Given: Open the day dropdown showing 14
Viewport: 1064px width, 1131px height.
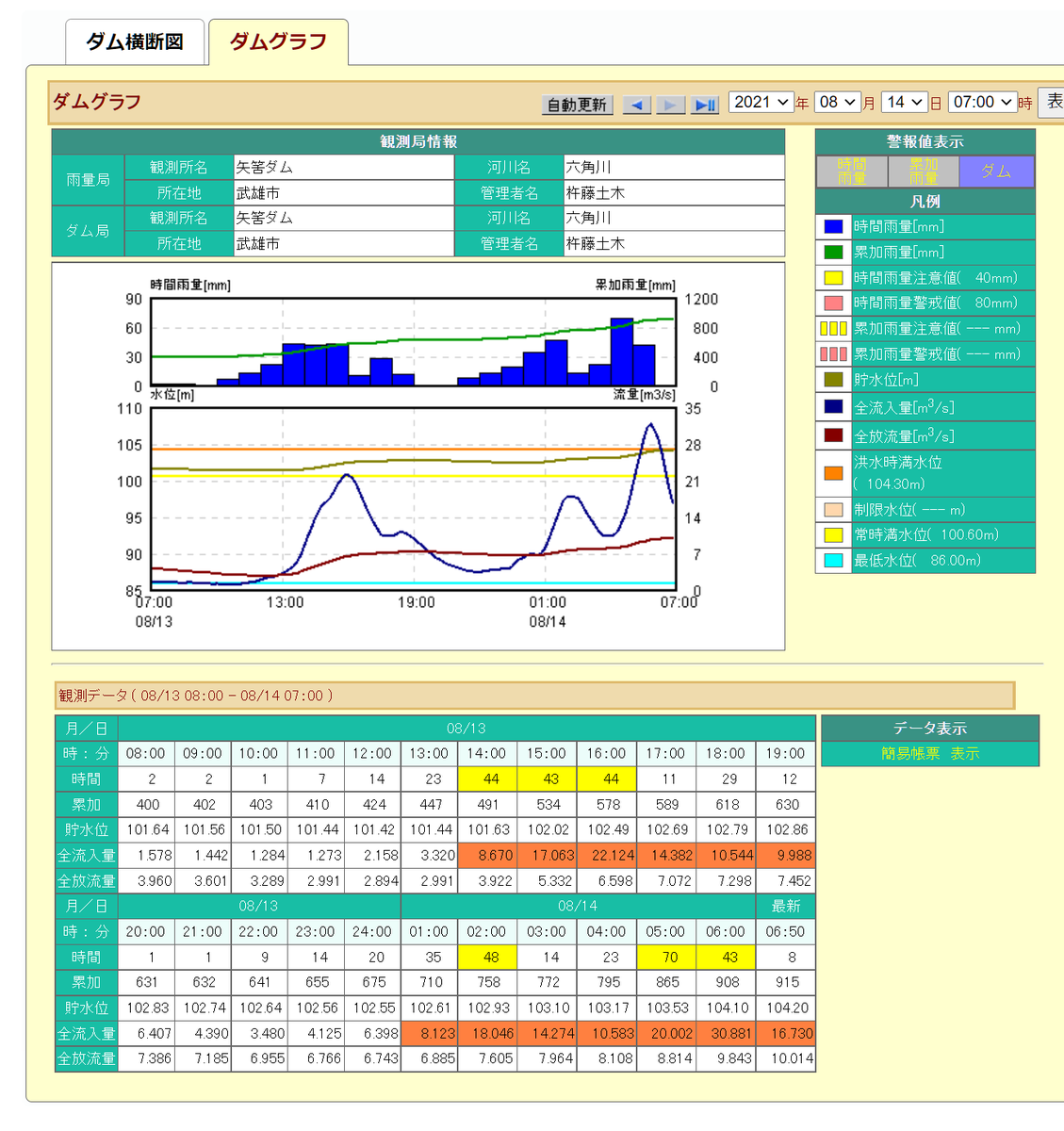Looking at the screenshot, I should (x=905, y=102).
